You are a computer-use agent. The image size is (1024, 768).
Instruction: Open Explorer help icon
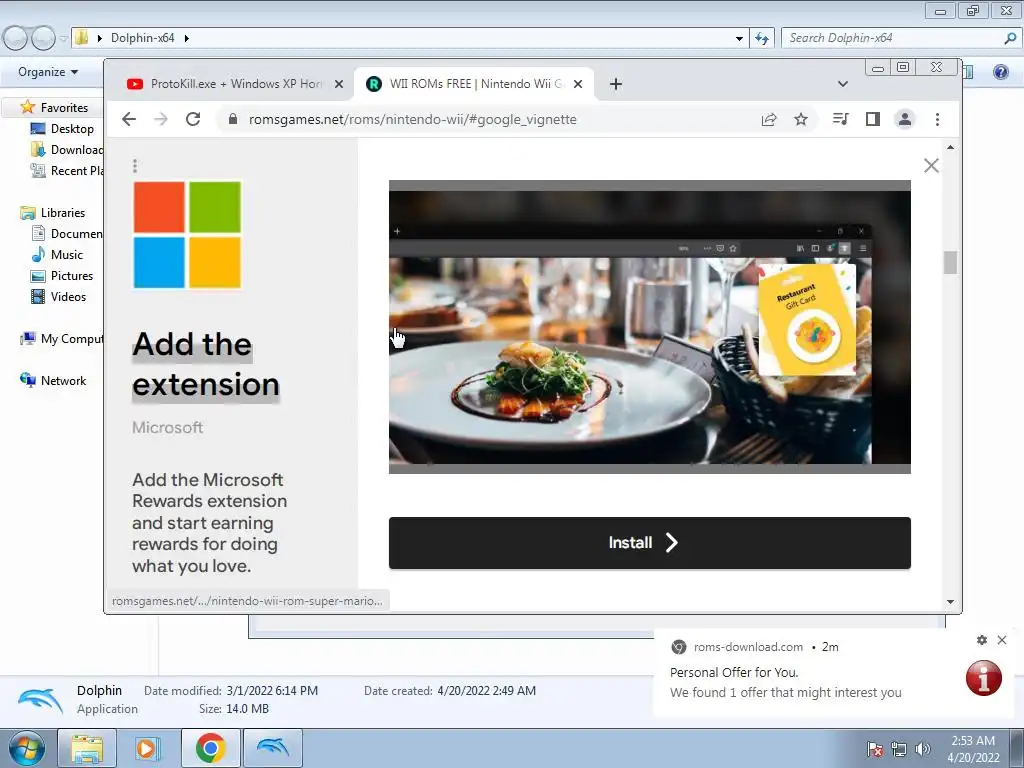pos(1000,72)
